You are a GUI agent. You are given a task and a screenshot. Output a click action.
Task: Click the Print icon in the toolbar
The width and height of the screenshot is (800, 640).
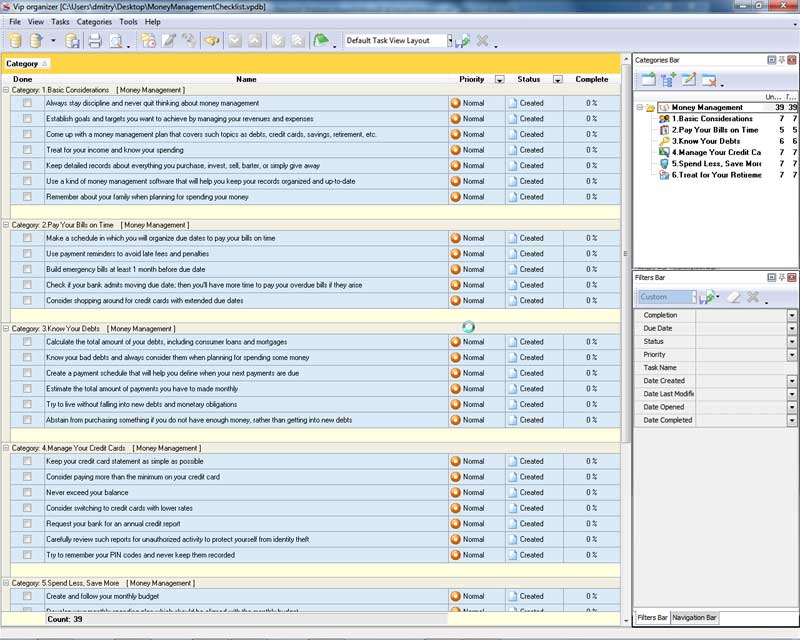(95, 41)
